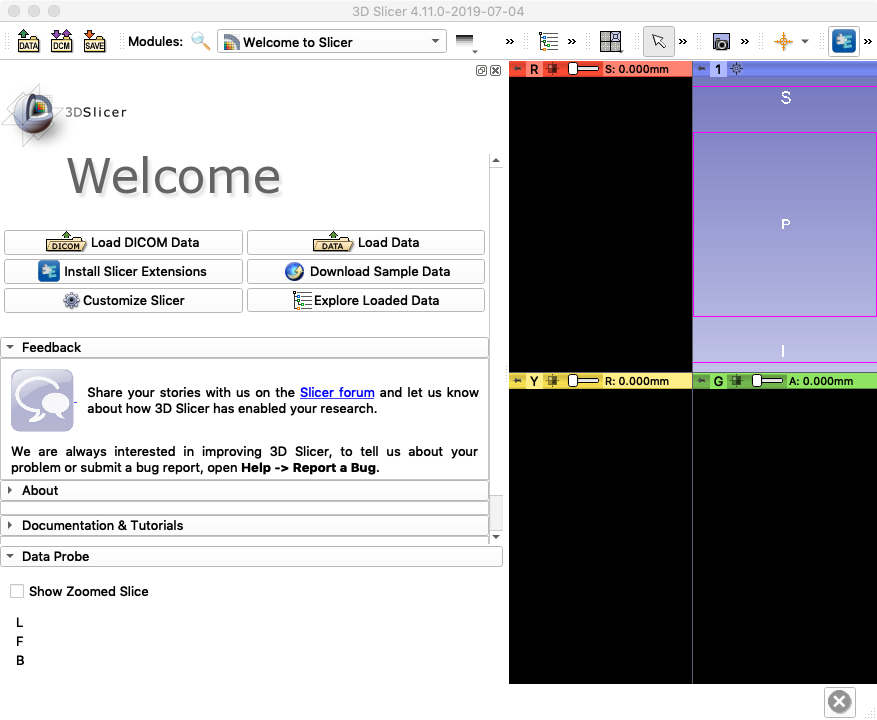
Task: Expand hidden items after Extensions Manager icon
Action: pyautogui.click(x=867, y=41)
